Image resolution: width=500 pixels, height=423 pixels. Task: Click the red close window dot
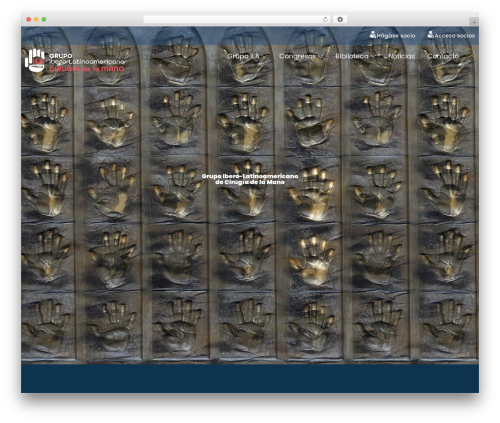coord(29,20)
